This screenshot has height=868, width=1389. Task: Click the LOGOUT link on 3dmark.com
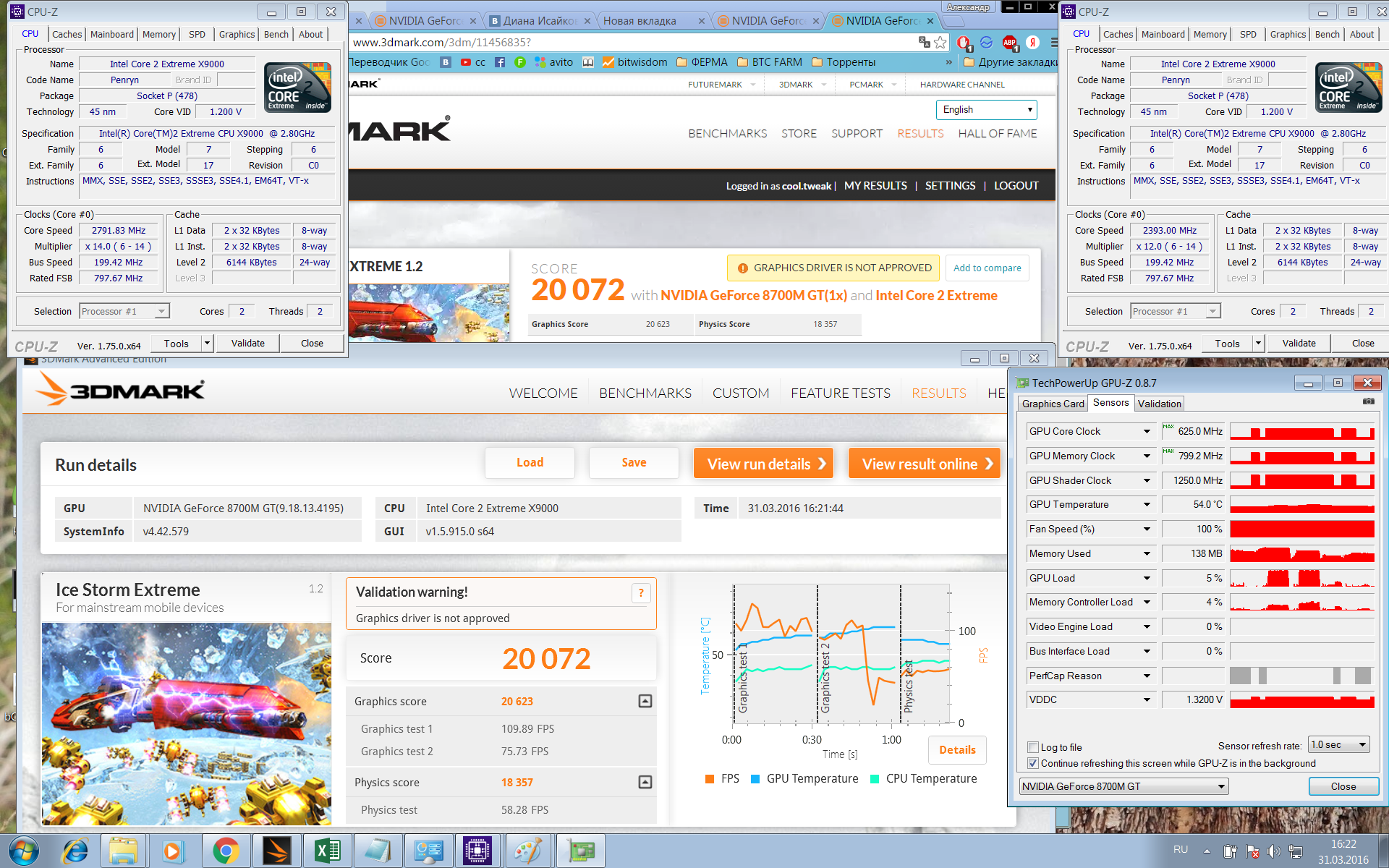[x=1016, y=186]
